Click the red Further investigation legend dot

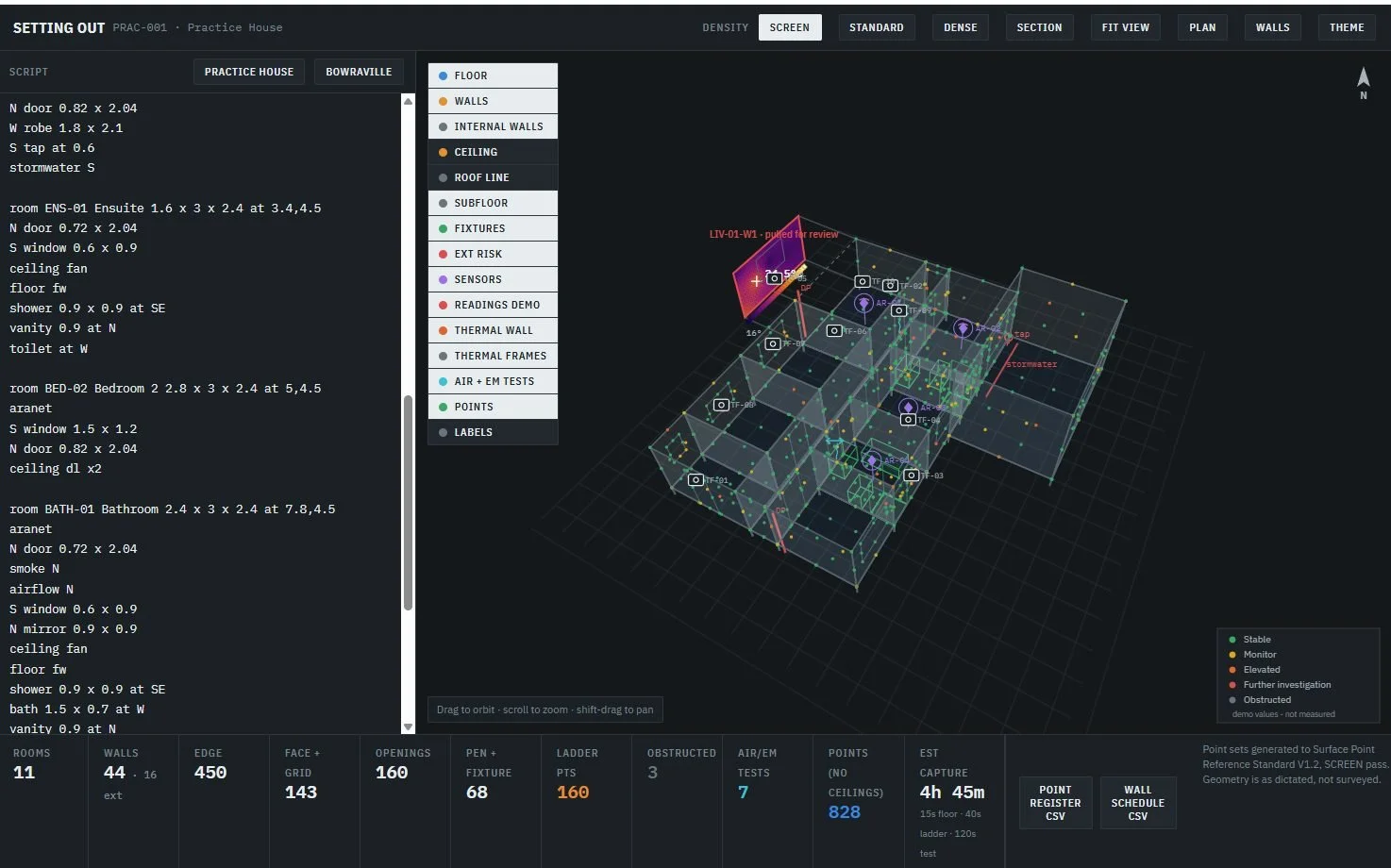pyautogui.click(x=1232, y=685)
